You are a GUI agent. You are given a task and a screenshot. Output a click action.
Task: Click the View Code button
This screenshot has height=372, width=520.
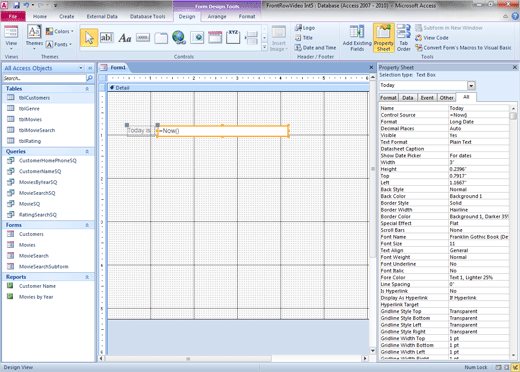432,38
